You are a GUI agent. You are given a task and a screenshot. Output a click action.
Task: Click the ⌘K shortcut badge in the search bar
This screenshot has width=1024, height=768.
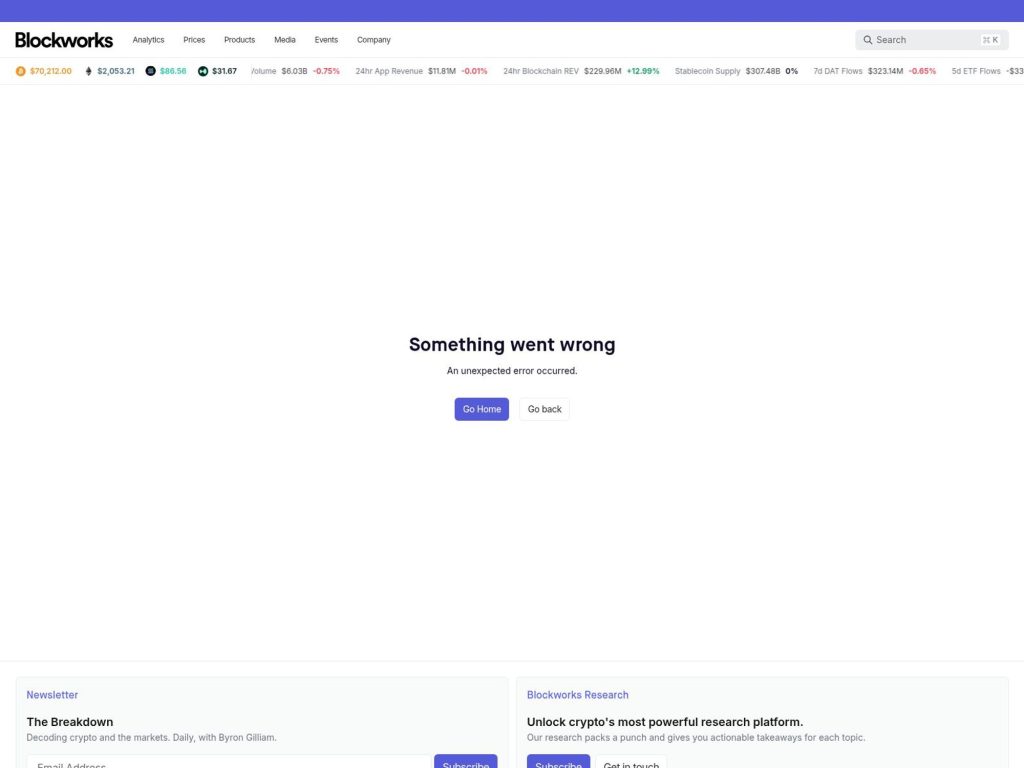991,39
